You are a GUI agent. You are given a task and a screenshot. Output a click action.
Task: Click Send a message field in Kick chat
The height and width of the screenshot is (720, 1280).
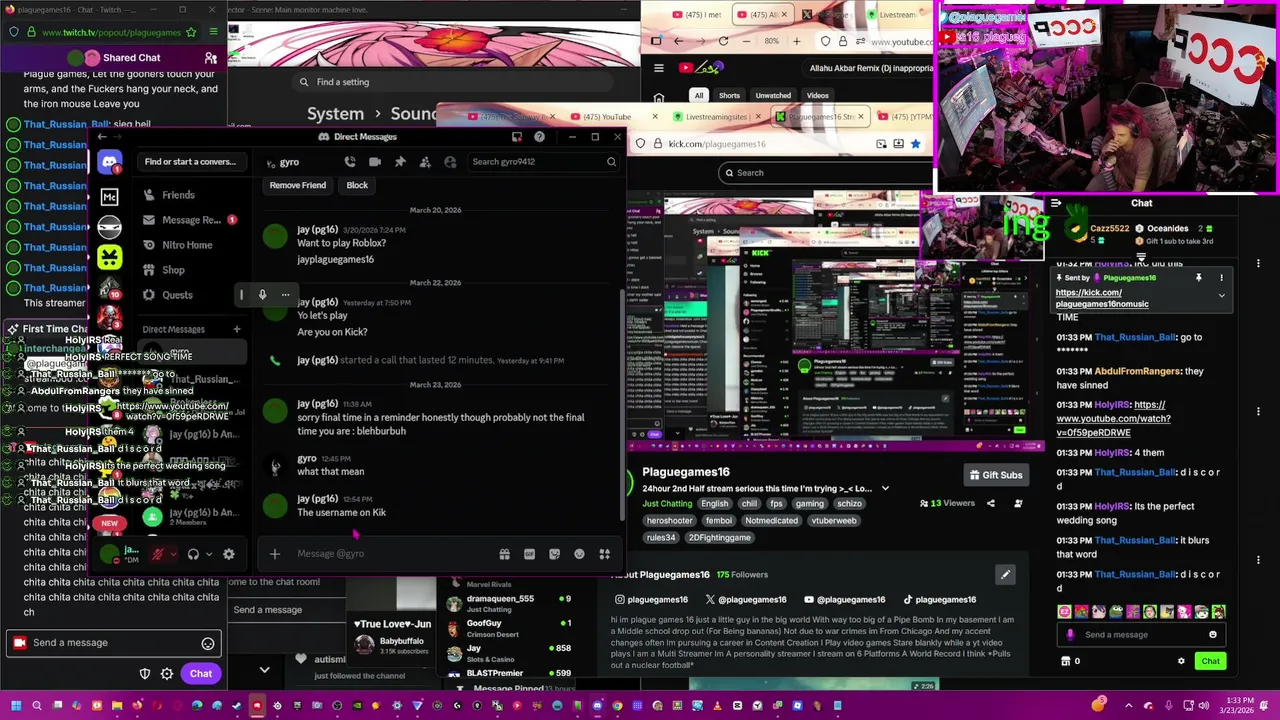1142,635
